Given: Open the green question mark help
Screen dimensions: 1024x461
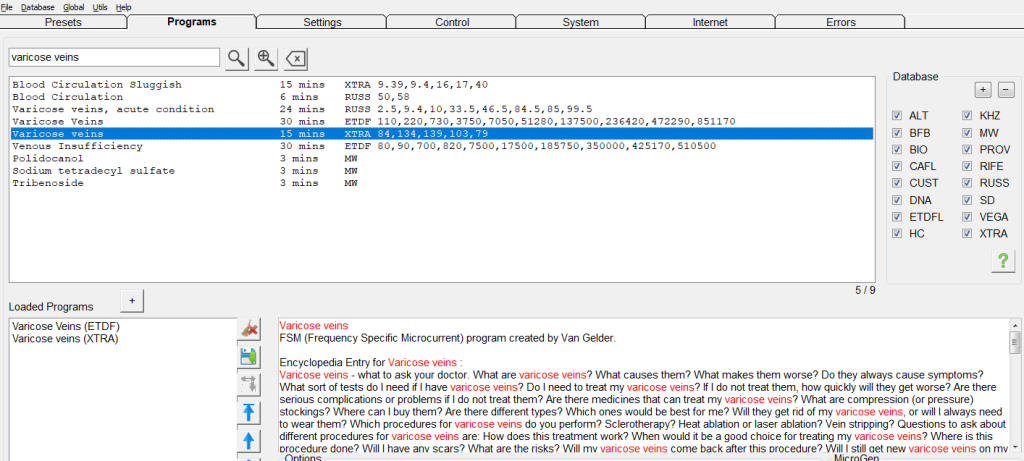Looking at the screenshot, I should [1001, 261].
